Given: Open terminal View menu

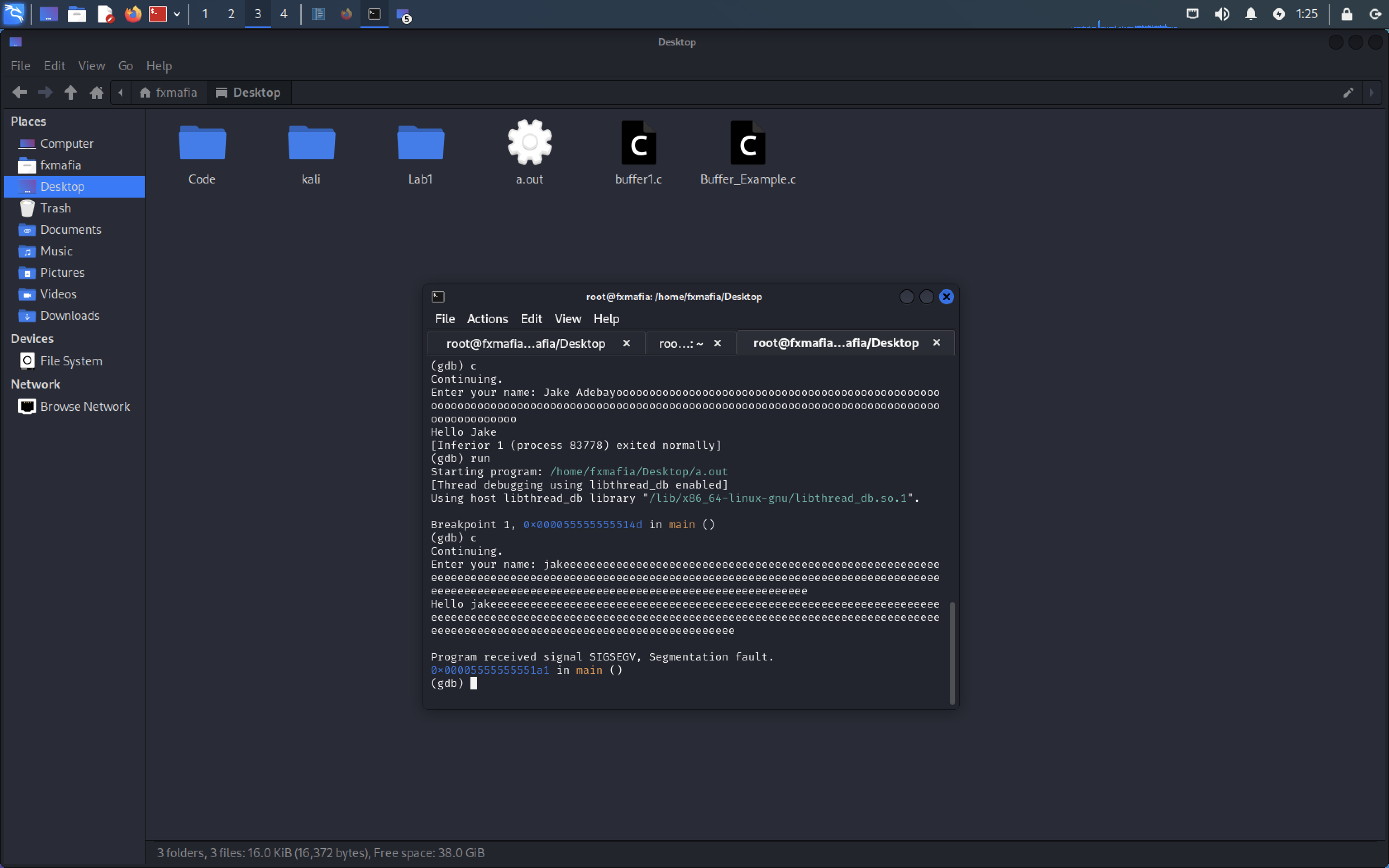Looking at the screenshot, I should pyautogui.click(x=568, y=319).
